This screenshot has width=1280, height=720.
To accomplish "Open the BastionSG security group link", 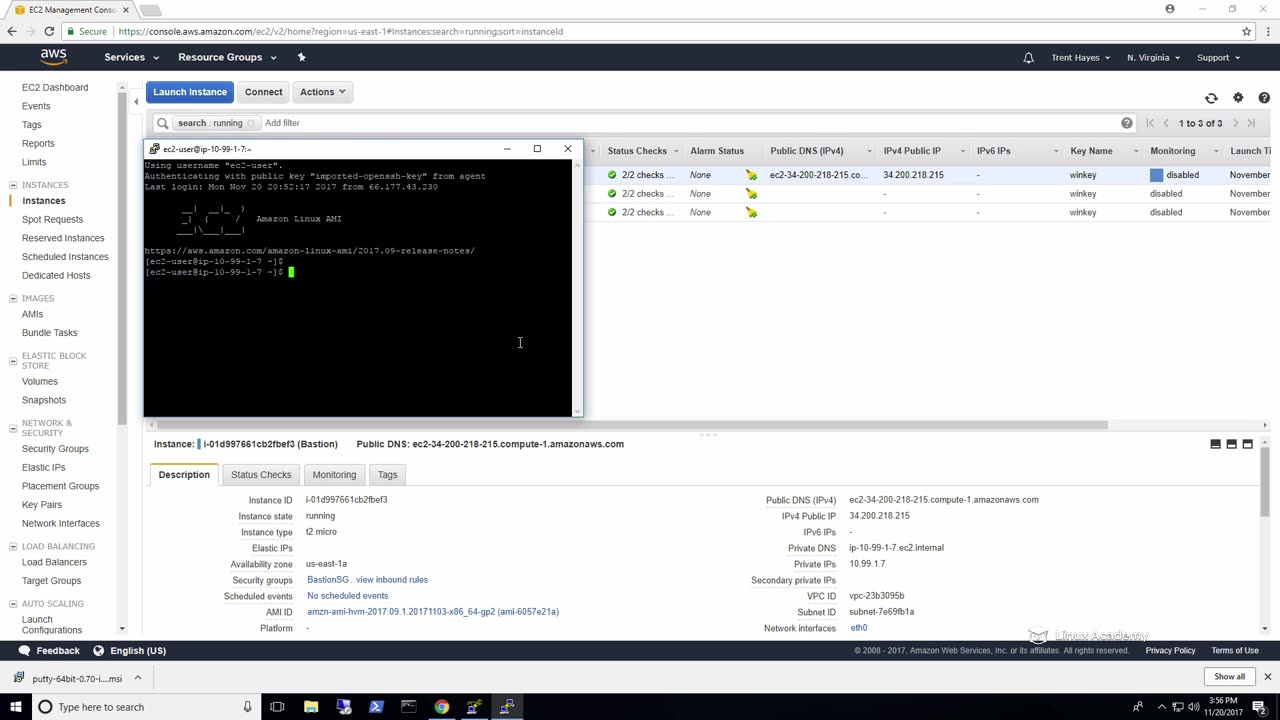I will pyautogui.click(x=328, y=580).
